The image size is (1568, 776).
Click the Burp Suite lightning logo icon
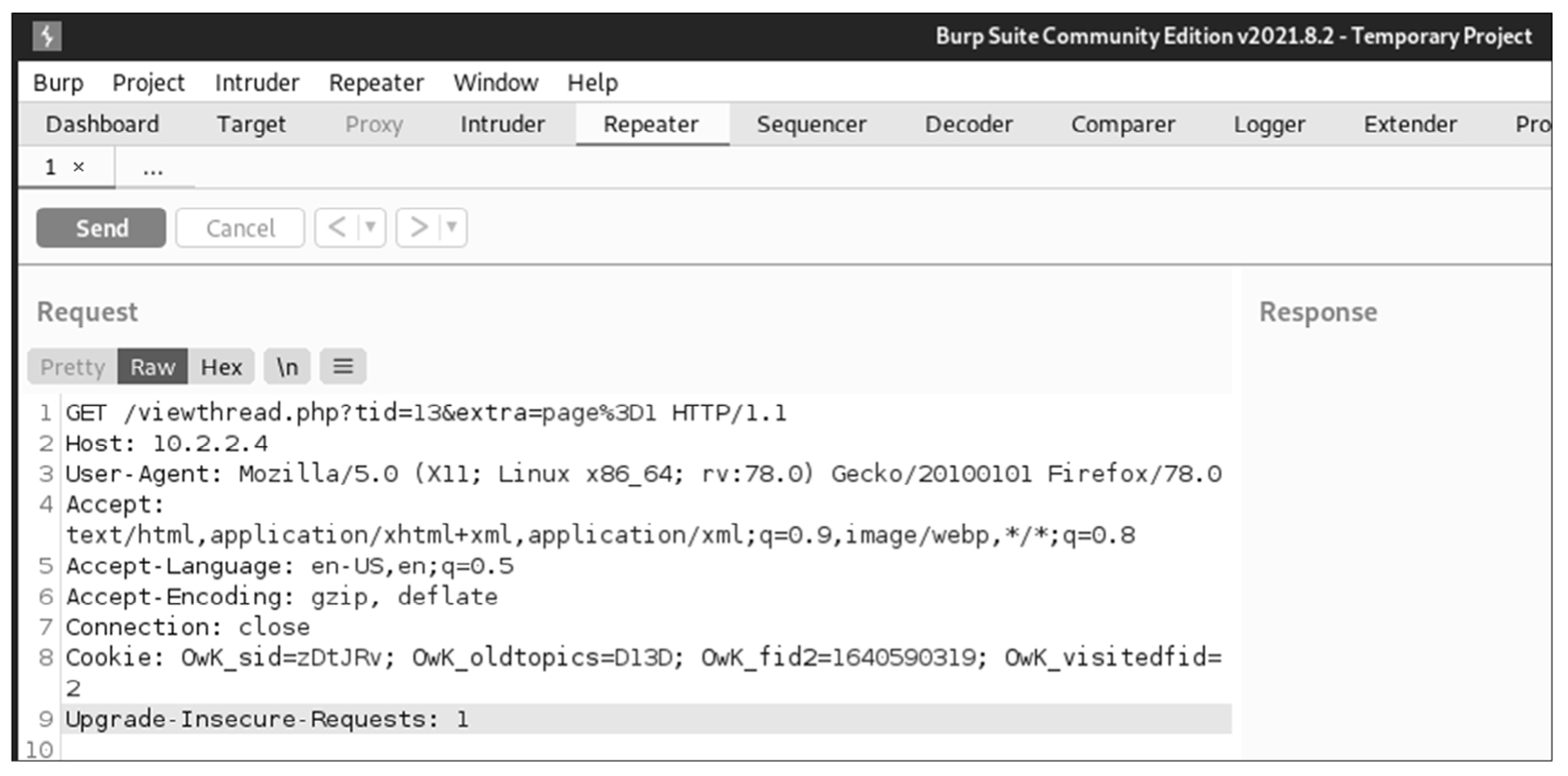pos(46,37)
